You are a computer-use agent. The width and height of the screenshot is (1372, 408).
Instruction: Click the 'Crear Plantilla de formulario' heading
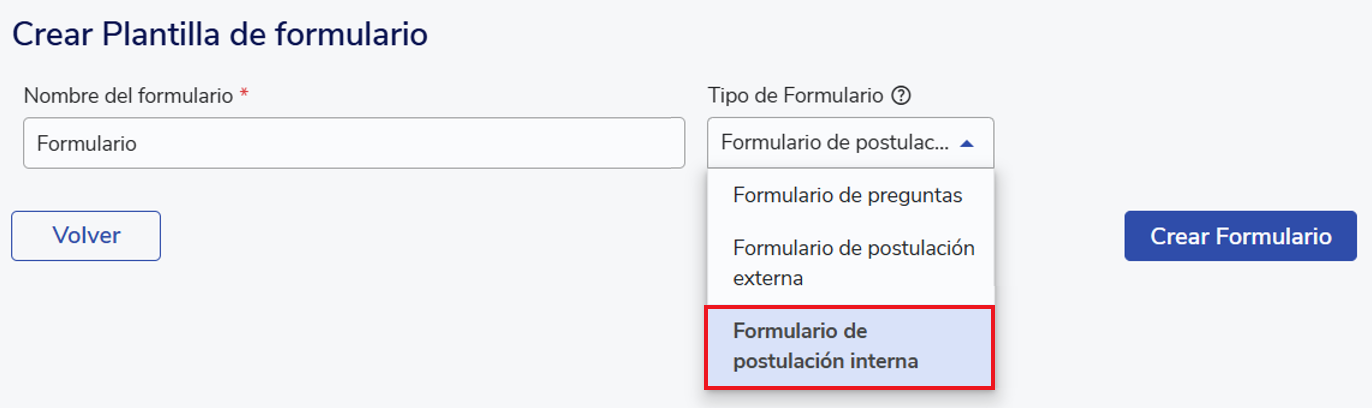pos(220,35)
